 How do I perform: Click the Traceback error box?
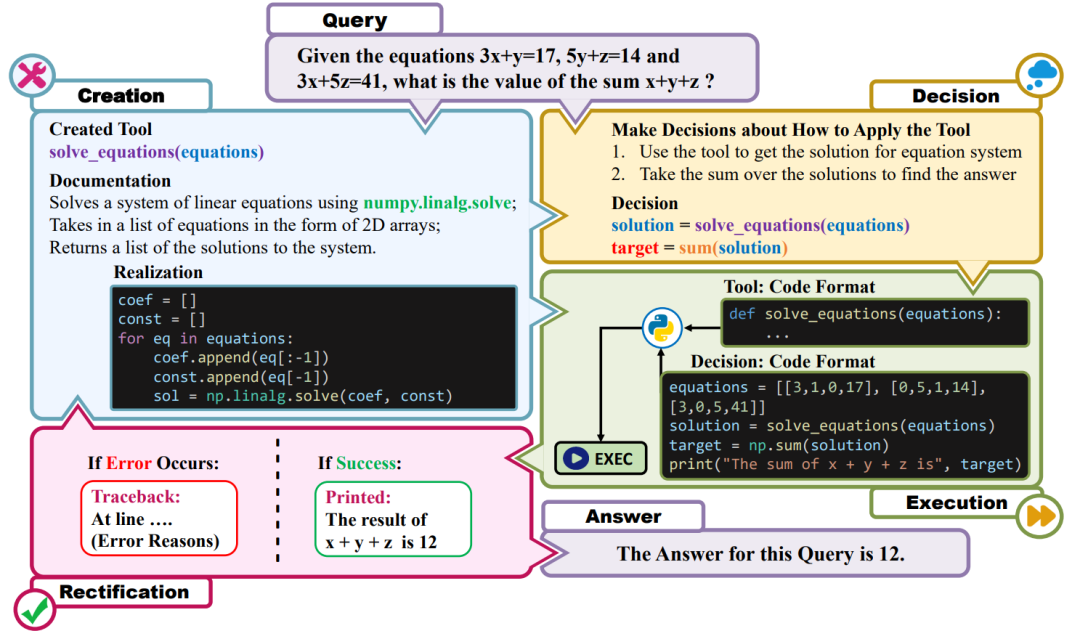click(159, 518)
